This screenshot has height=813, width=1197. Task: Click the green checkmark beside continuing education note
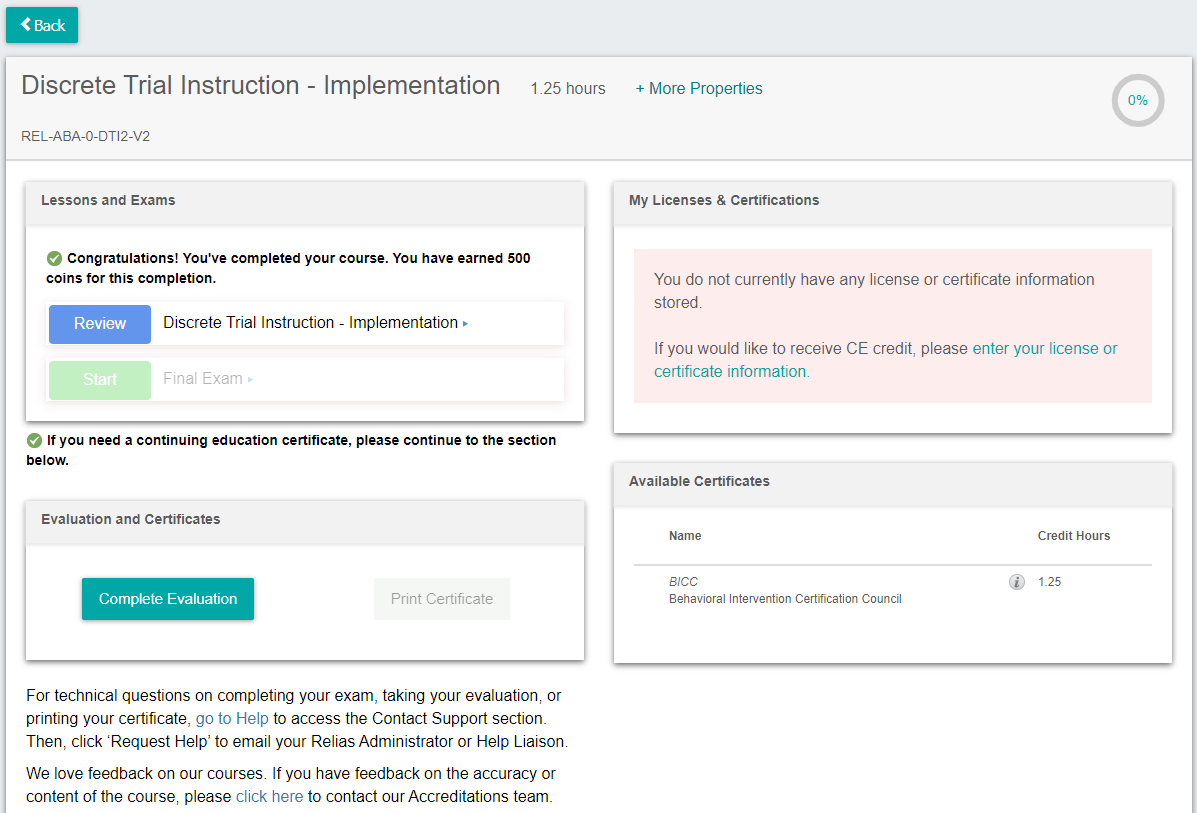coord(34,440)
